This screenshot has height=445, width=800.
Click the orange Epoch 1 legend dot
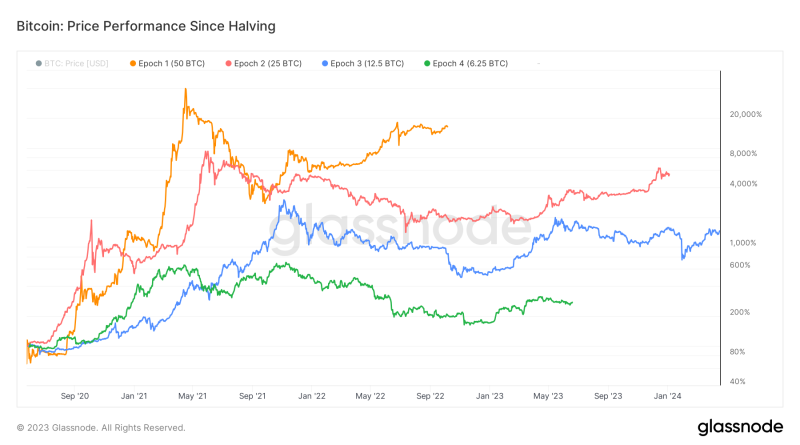pos(133,63)
